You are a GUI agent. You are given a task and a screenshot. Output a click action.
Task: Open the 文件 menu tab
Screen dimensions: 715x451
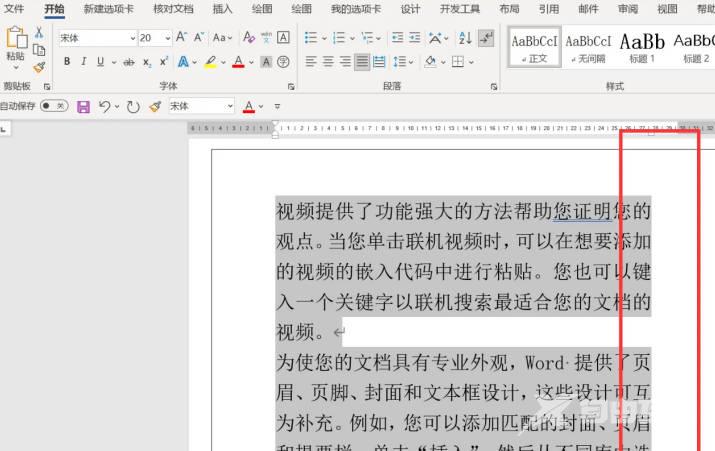(14, 9)
